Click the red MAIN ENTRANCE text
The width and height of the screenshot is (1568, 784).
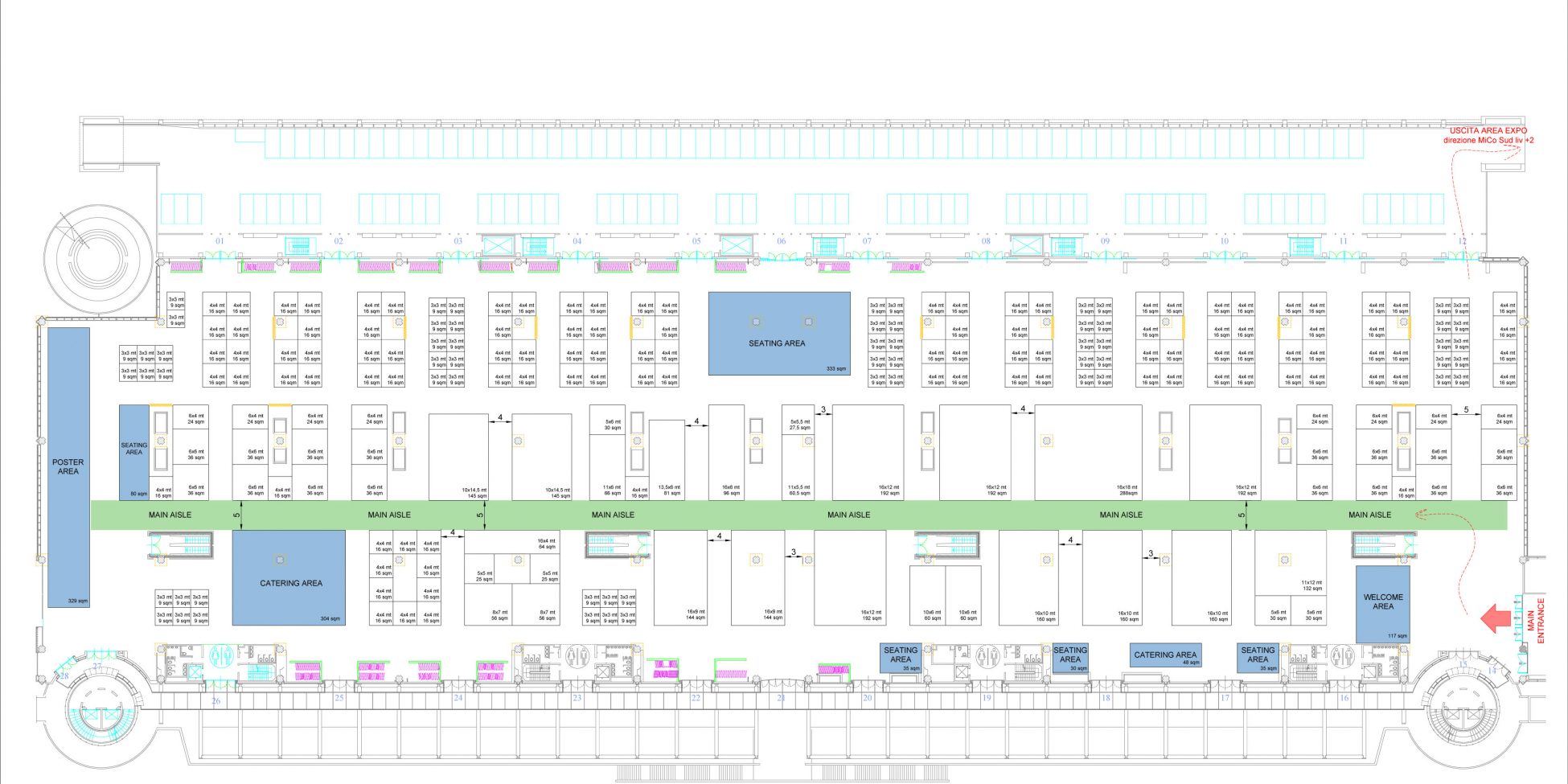[1536, 619]
